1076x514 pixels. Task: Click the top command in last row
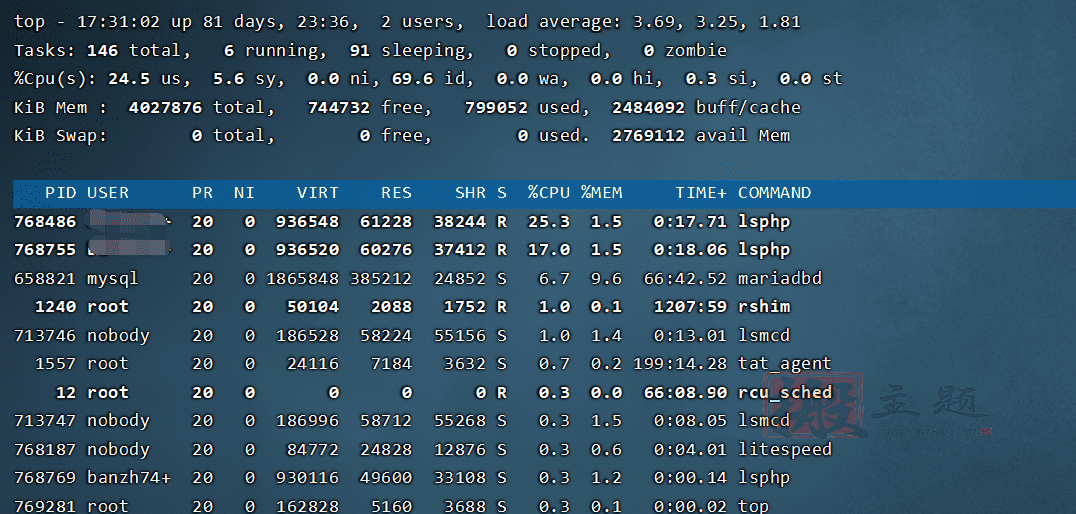[753, 506]
